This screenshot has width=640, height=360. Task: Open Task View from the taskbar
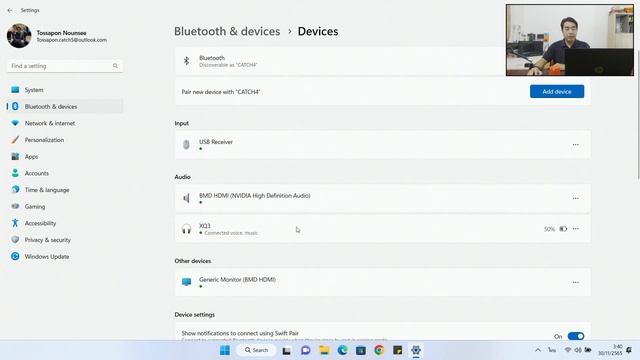tap(287, 350)
